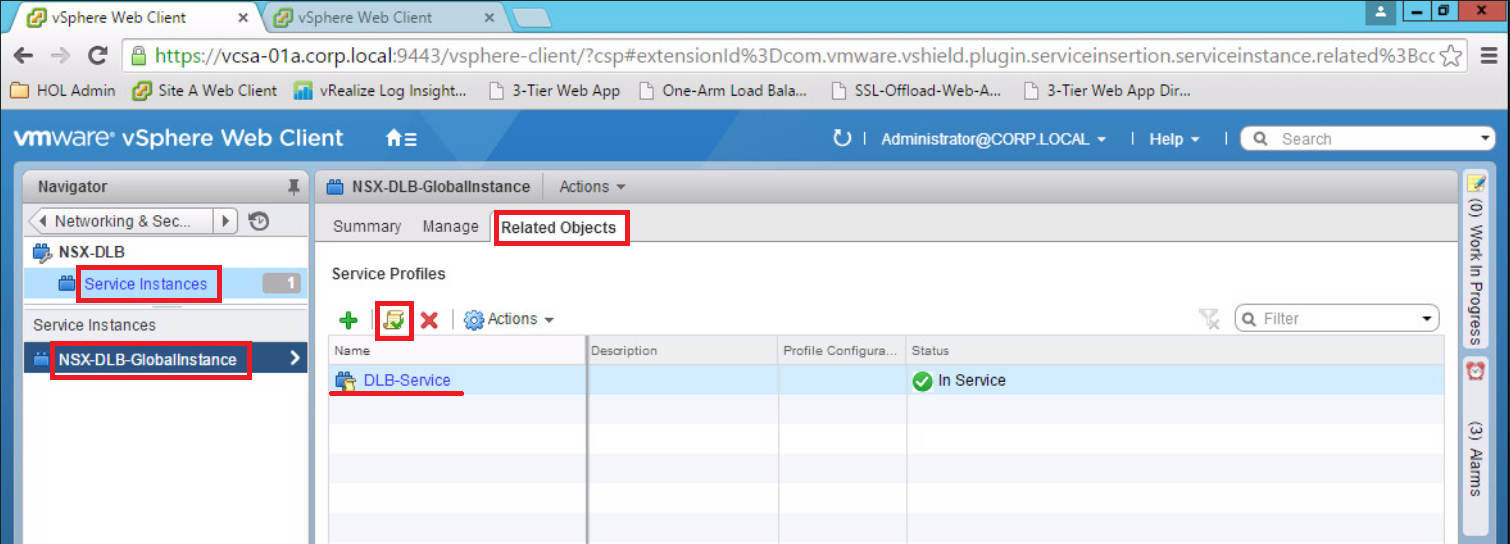This screenshot has height=544, width=1510.
Task: Switch to the Summary tab
Action: [367, 227]
